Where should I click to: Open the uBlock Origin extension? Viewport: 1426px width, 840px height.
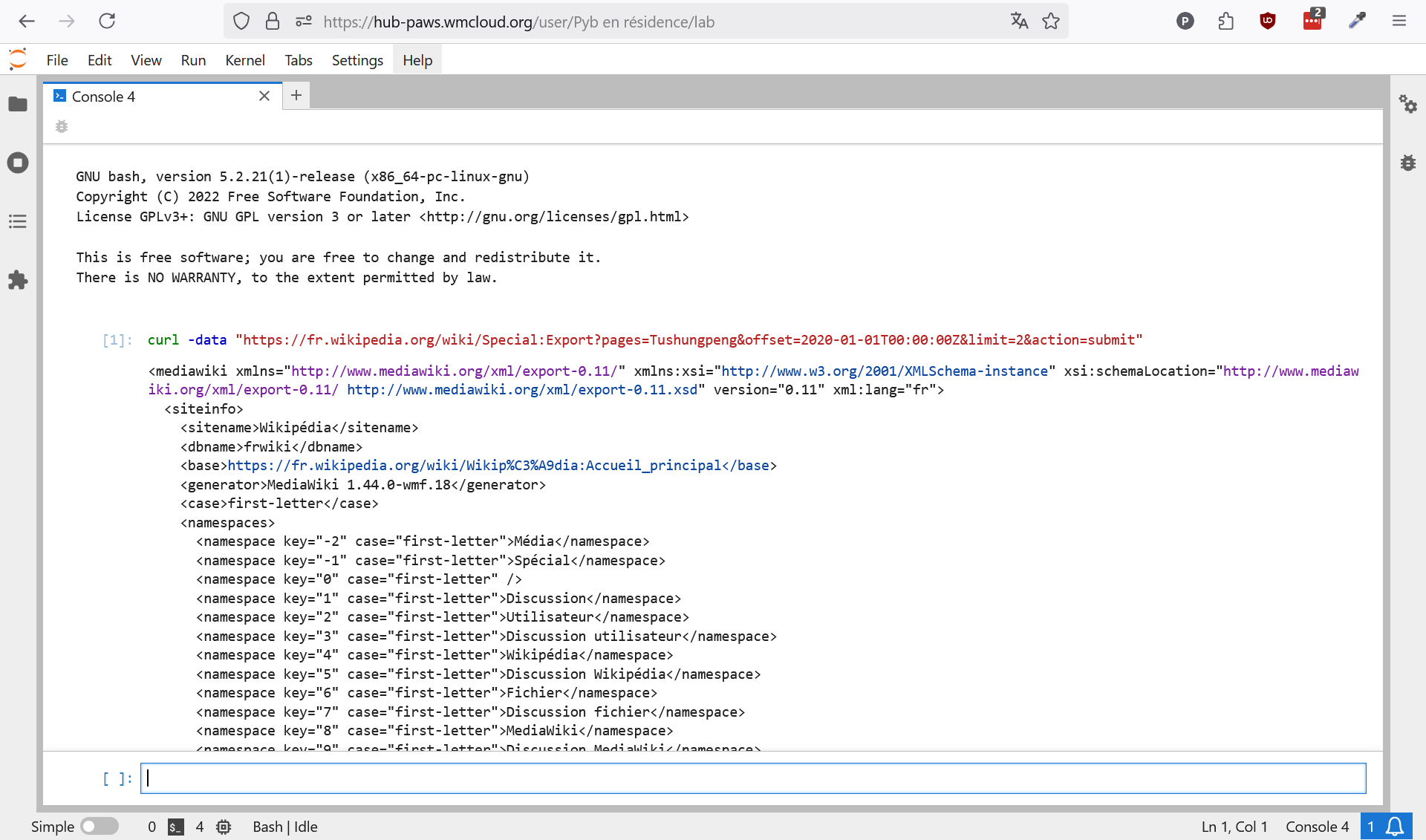coord(1267,21)
